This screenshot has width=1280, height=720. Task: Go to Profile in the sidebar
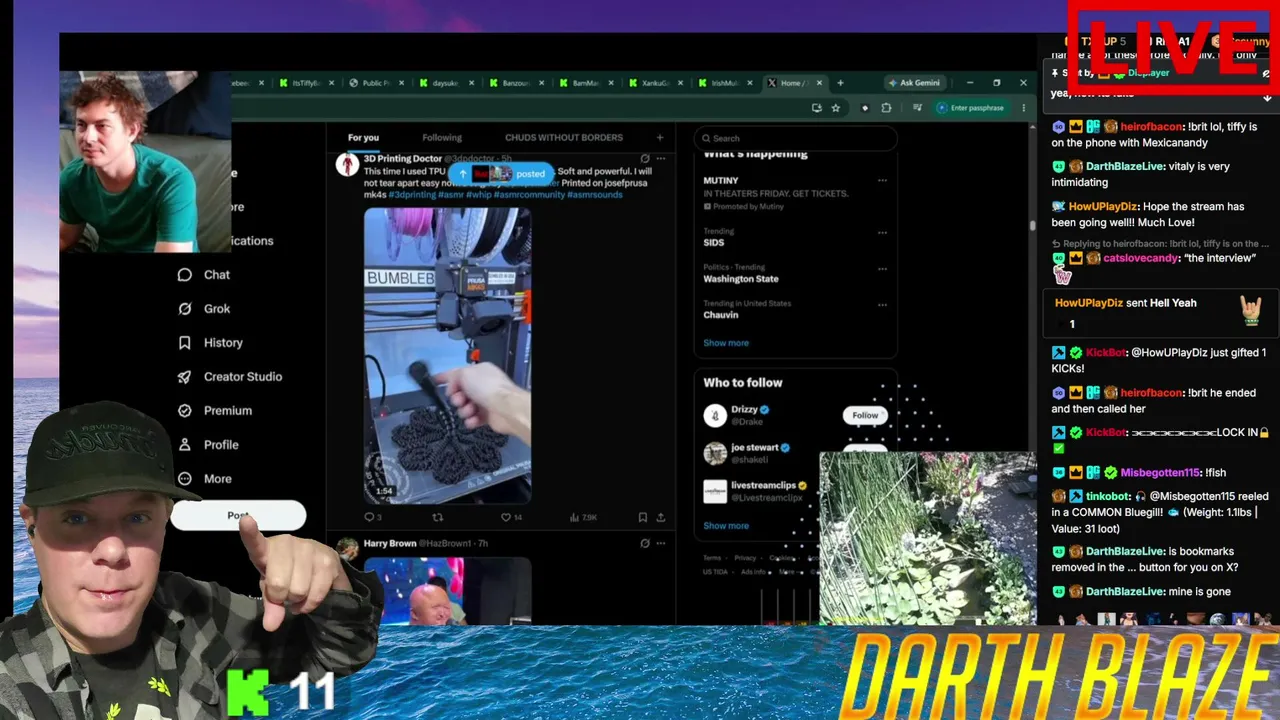point(208,445)
